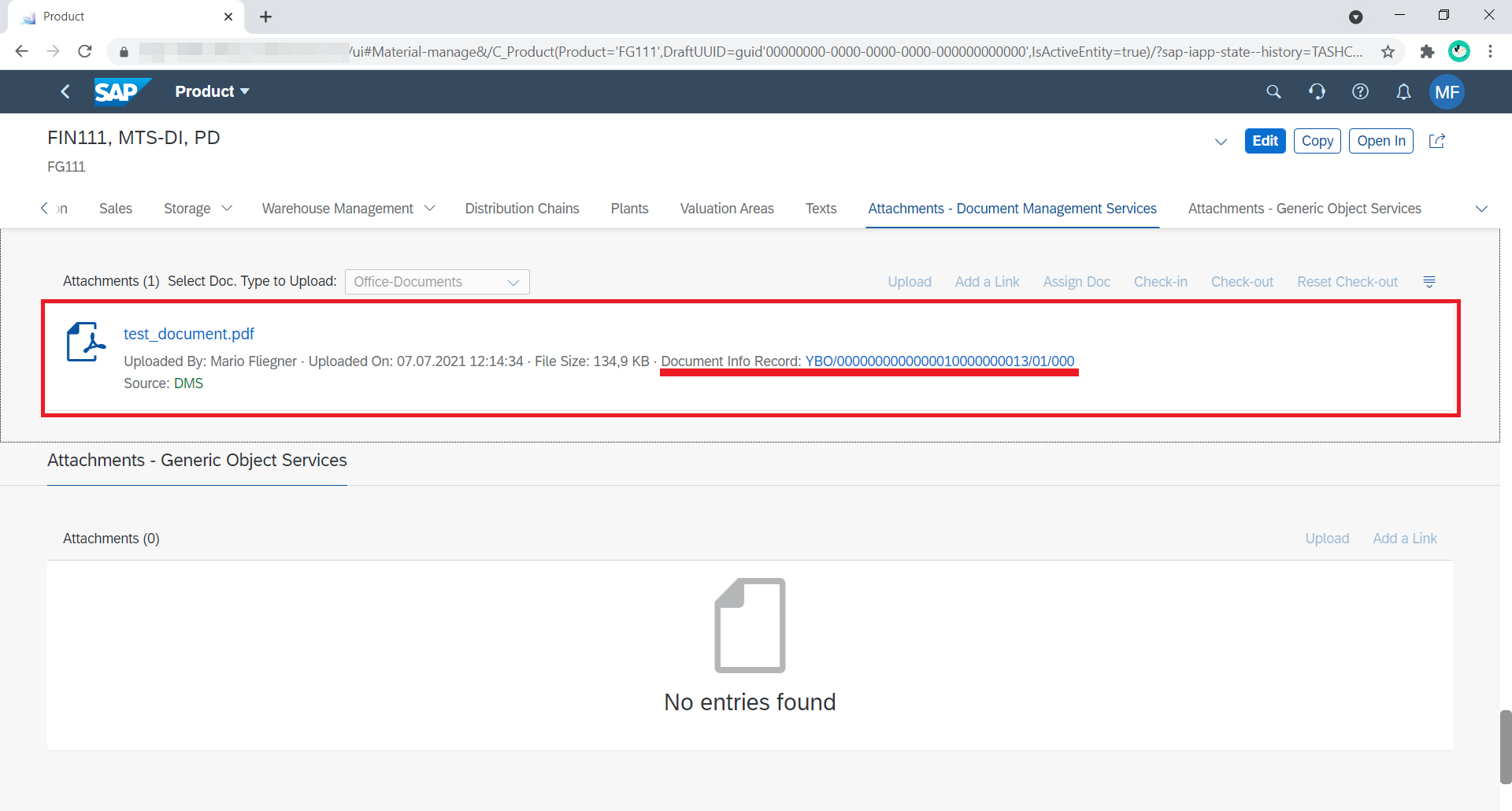
Task: Open the search magnifier in SAP header
Action: (x=1273, y=92)
